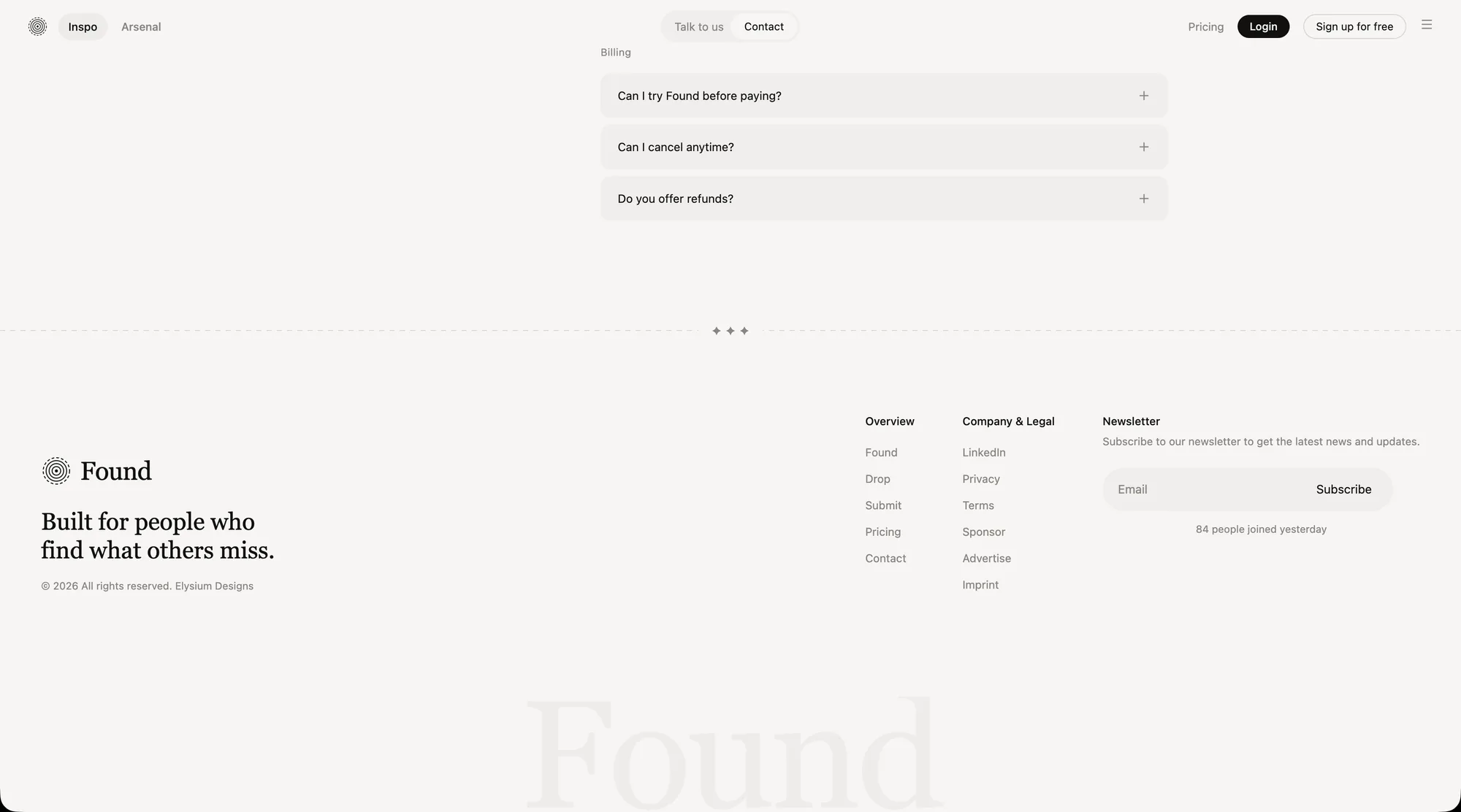1461x812 pixels.
Task: Click the 'Company & Legal' heading
Action: (1008, 421)
